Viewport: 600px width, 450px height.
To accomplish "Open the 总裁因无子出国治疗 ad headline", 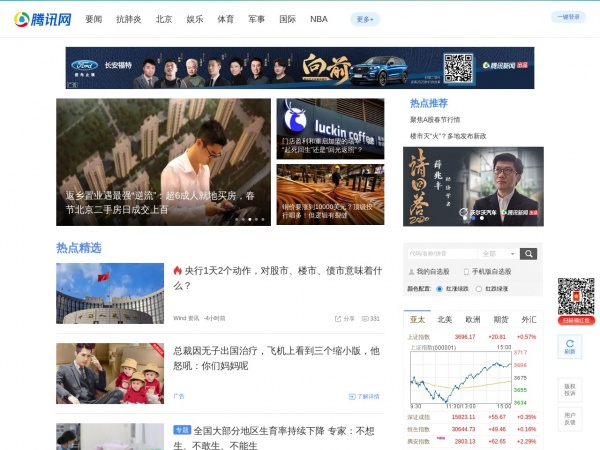I will tap(276, 358).
